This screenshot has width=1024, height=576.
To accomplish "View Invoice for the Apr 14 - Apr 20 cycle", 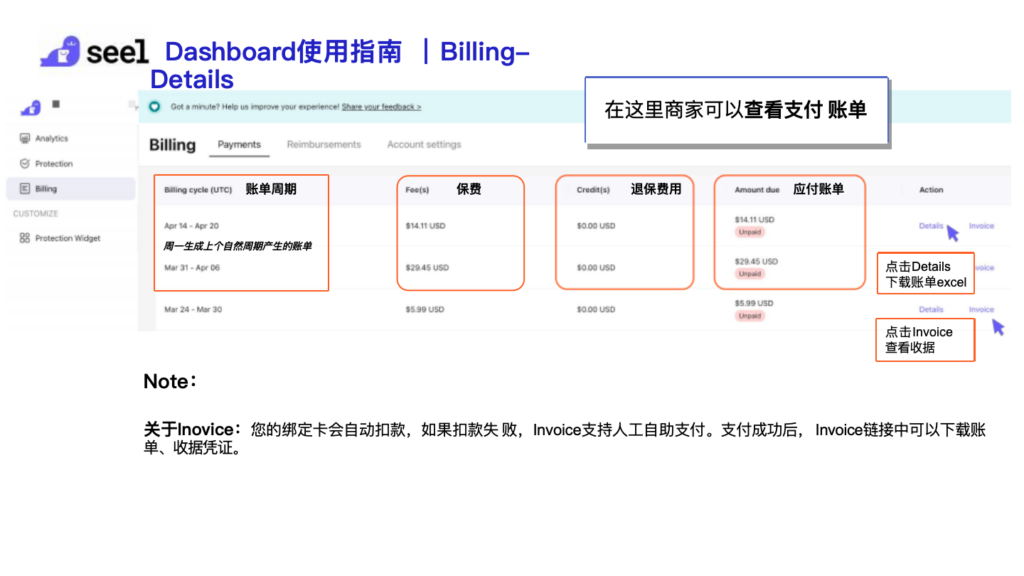I will click(981, 226).
